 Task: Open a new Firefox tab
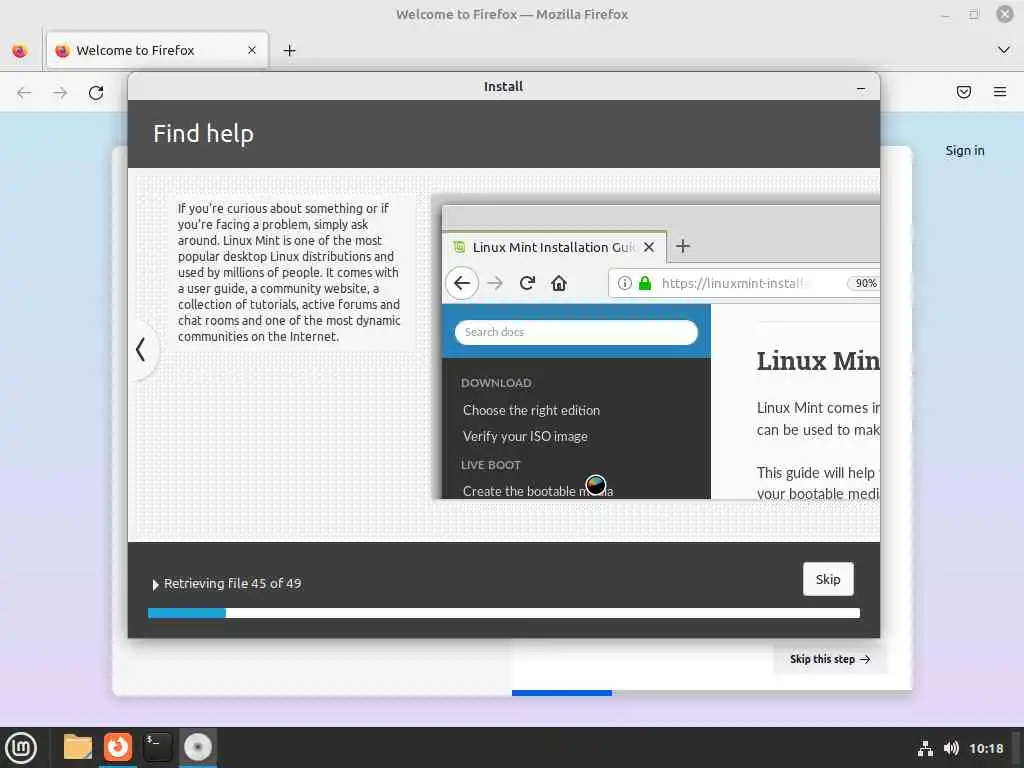tap(289, 50)
